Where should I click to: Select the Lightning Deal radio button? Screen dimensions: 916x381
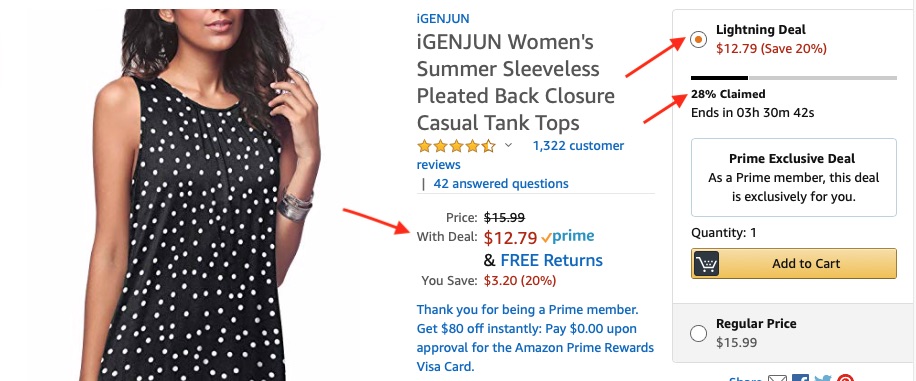pos(698,40)
